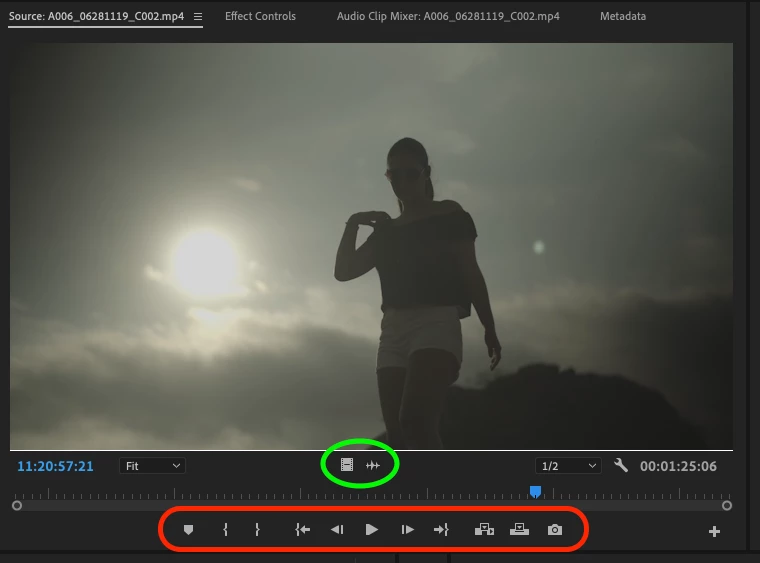Click the Go to In point button
This screenshot has height=563, width=760.
point(302,530)
